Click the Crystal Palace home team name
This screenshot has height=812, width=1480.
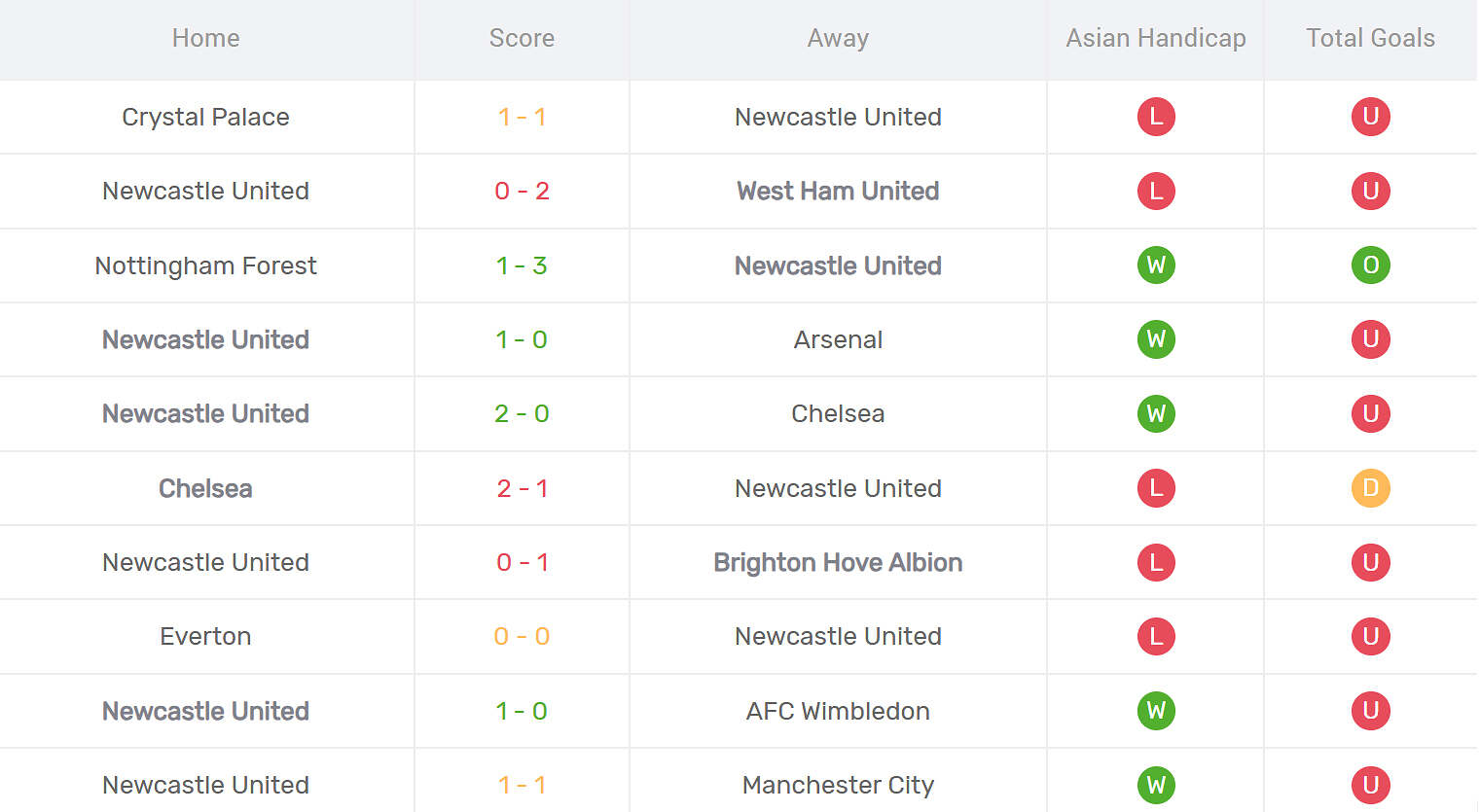(205, 117)
